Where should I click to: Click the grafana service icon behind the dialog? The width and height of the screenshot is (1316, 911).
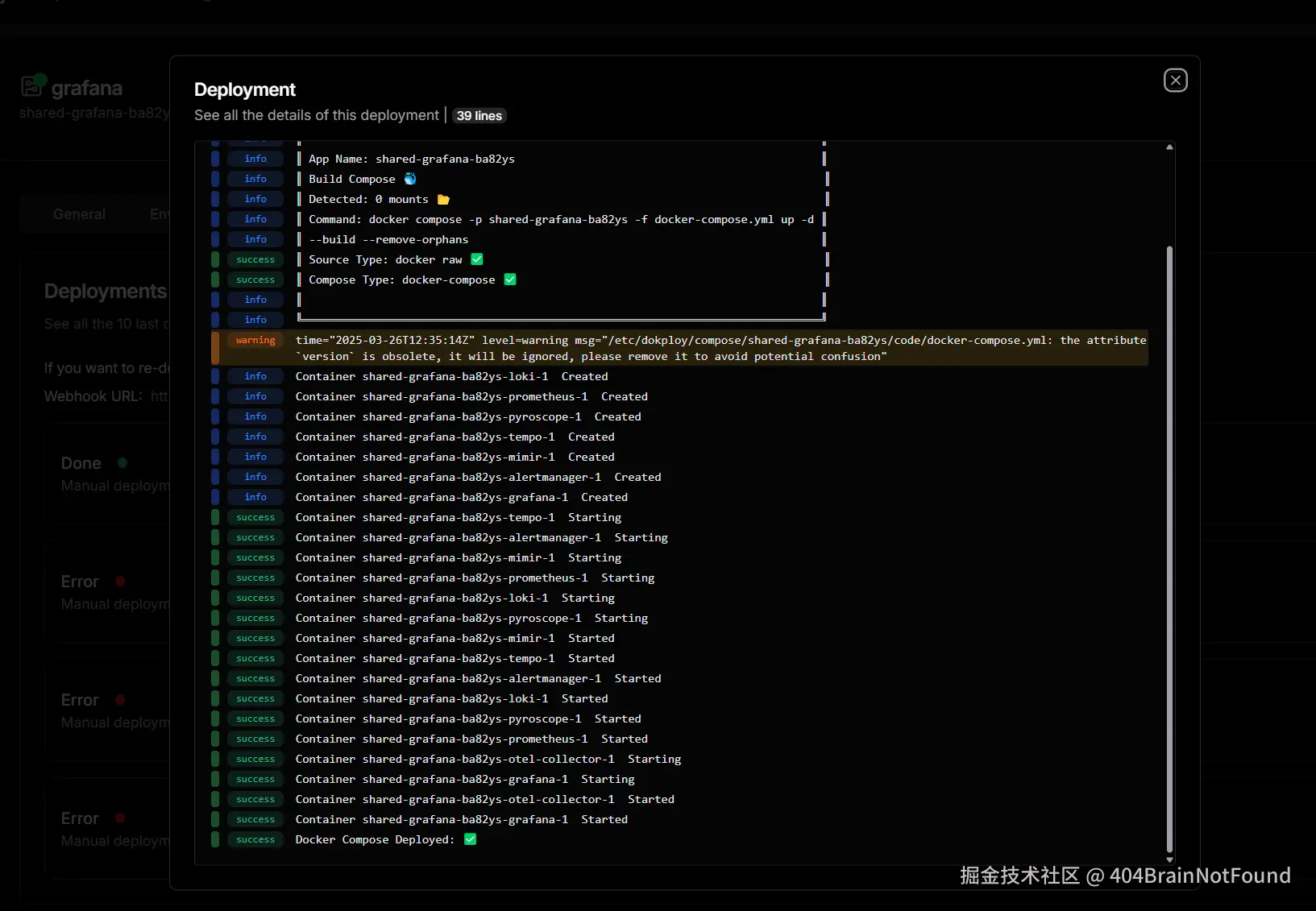click(32, 85)
